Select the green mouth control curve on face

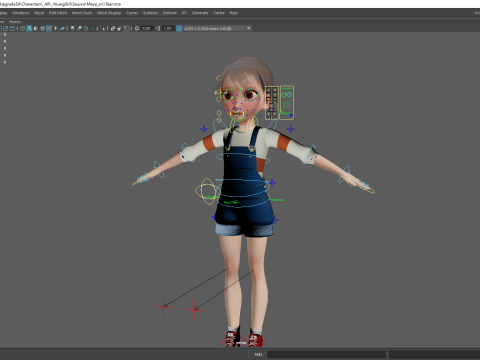(x=237, y=115)
